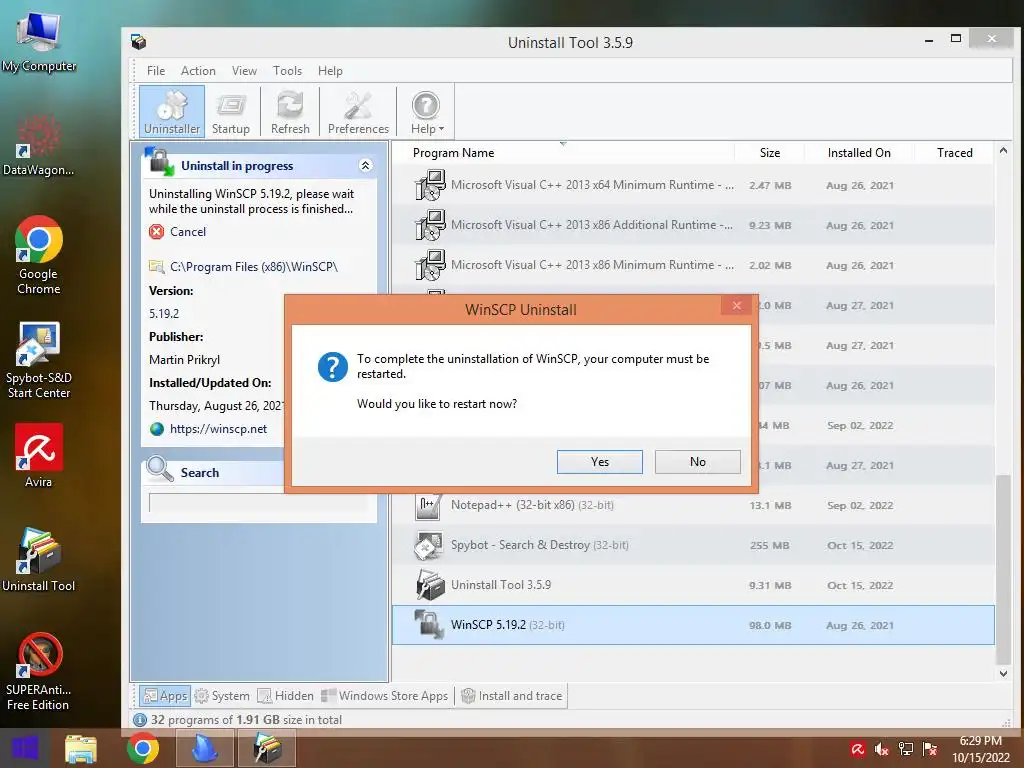
Task: Select the Startup toolbar button
Action: click(x=231, y=112)
